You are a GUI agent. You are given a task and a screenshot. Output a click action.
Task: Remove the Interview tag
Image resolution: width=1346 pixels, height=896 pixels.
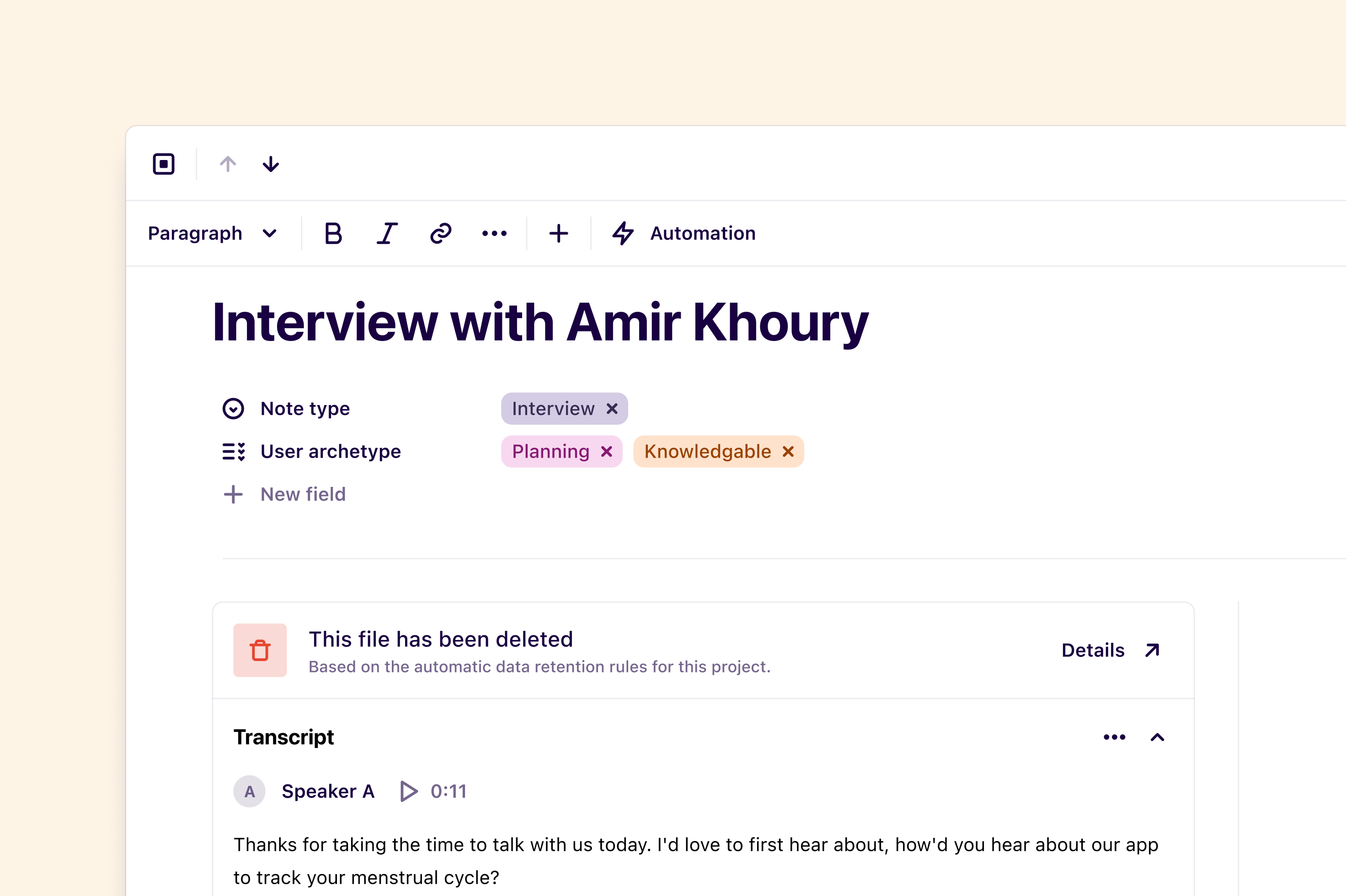(612, 409)
